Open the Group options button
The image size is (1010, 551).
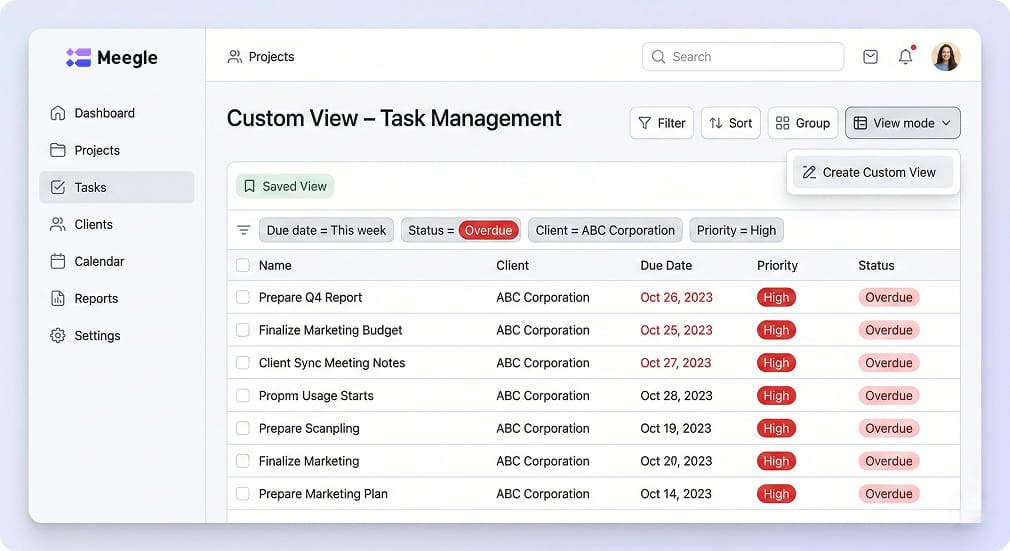tap(802, 123)
